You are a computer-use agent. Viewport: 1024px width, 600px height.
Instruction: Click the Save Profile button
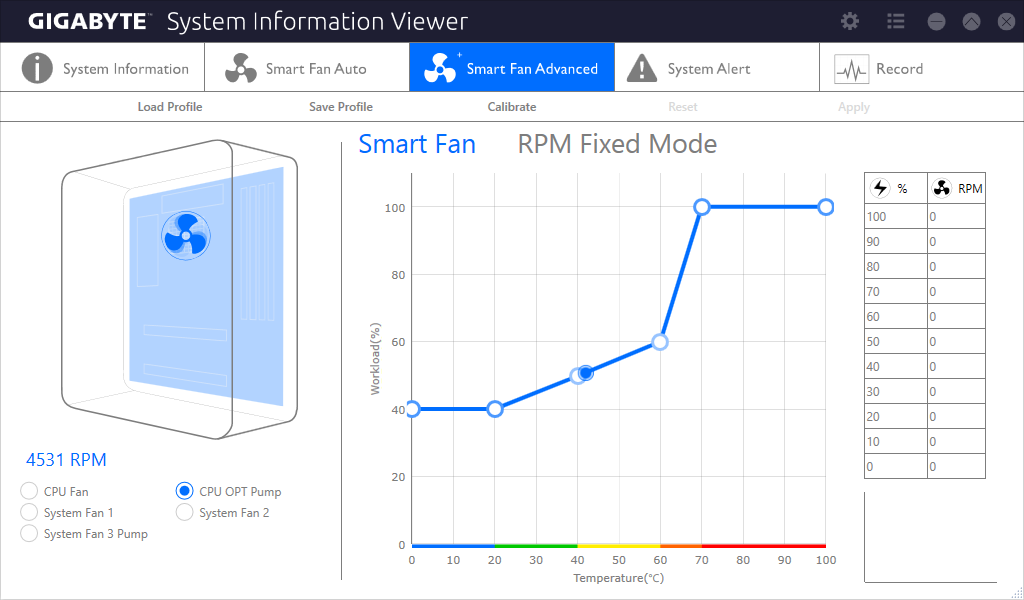[341, 106]
